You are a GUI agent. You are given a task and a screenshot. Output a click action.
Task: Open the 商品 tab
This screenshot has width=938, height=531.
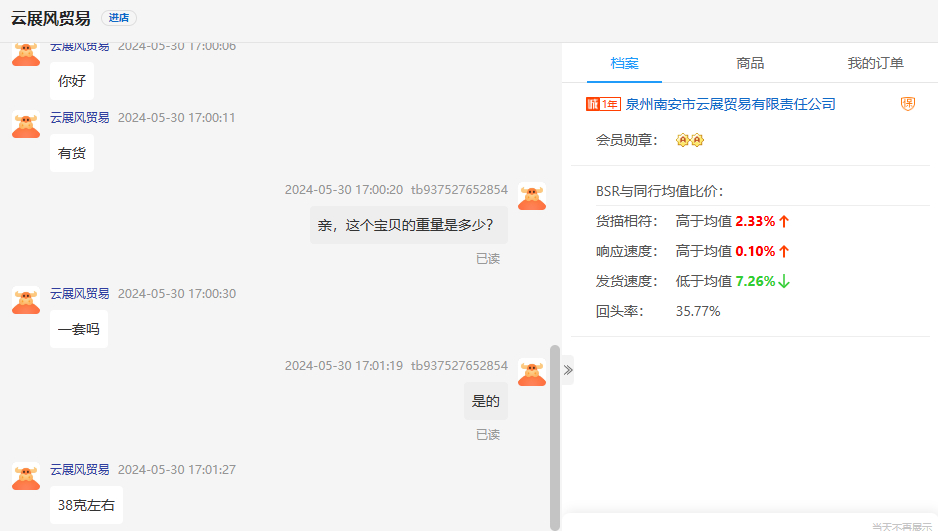pos(750,63)
